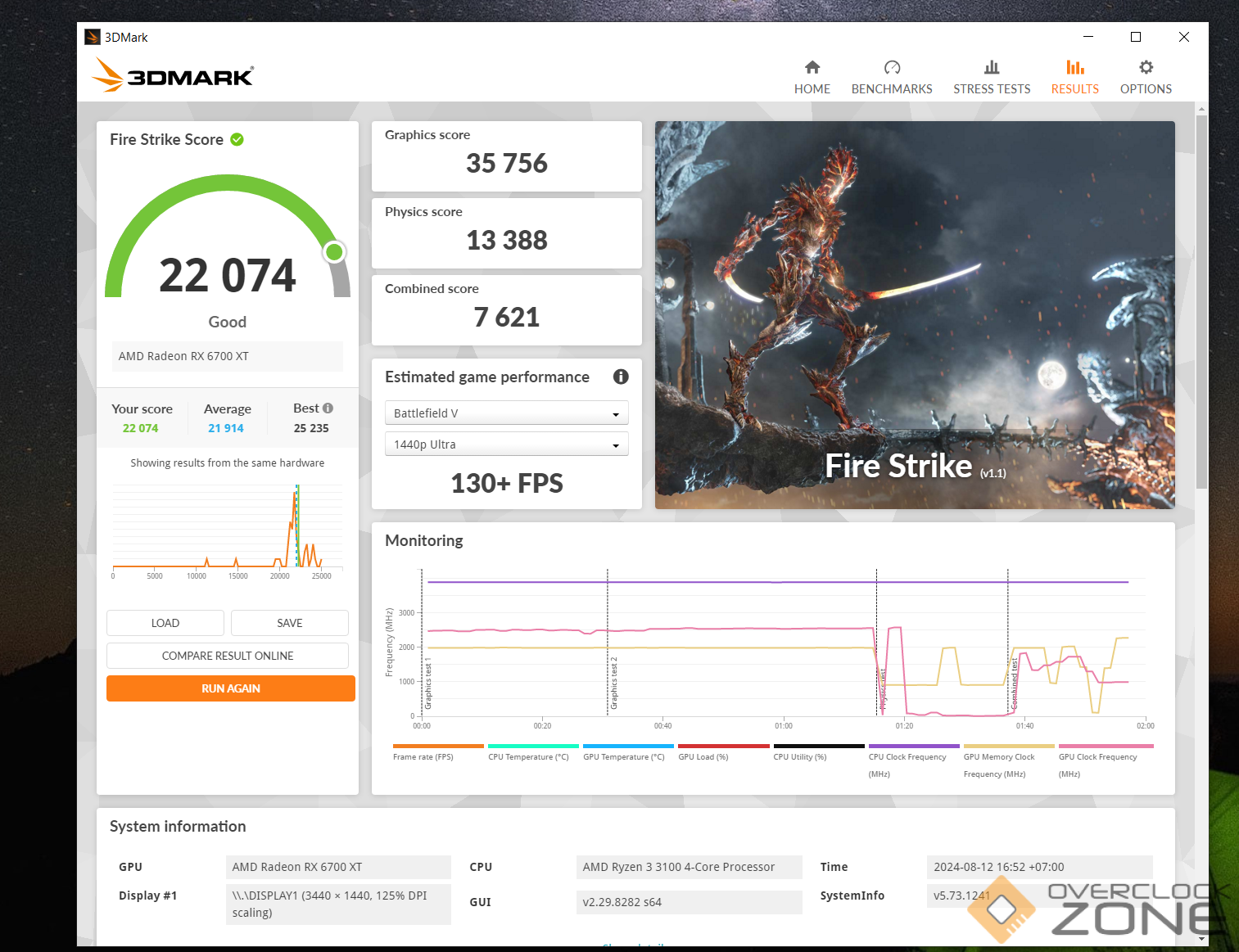Click the orange RUN AGAIN button
The width and height of the screenshot is (1239, 952).
pos(231,688)
